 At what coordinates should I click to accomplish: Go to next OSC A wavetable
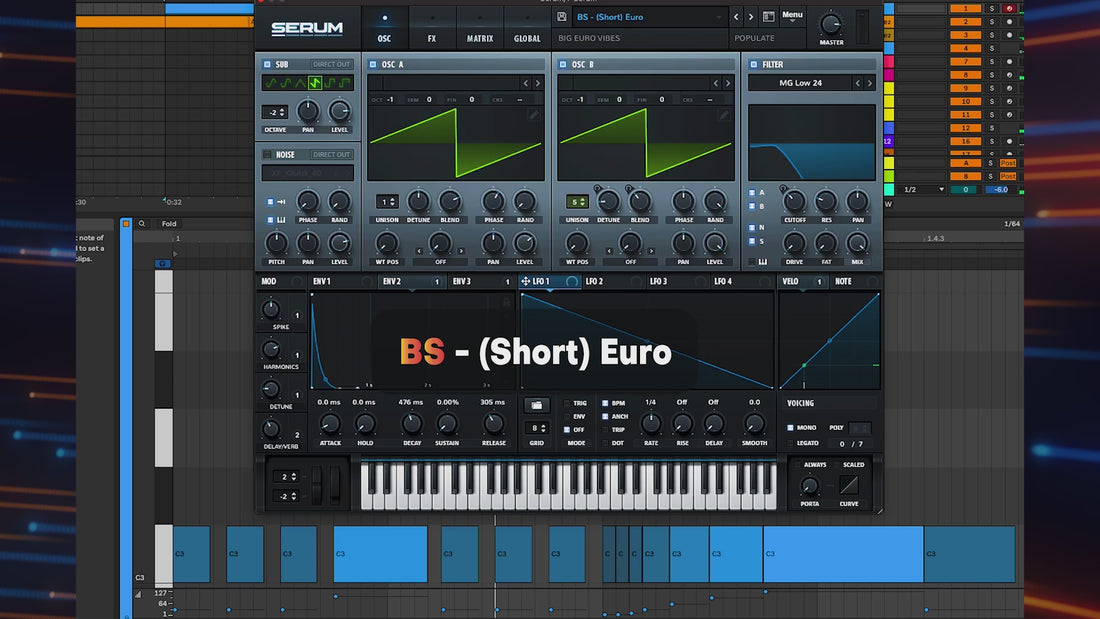pyautogui.click(x=537, y=83)
